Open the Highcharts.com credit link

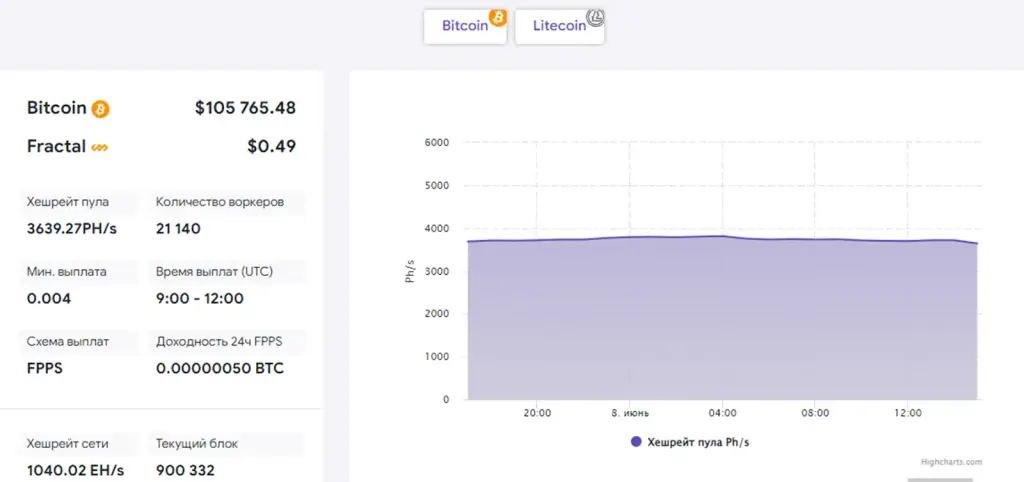pos(952,462)
